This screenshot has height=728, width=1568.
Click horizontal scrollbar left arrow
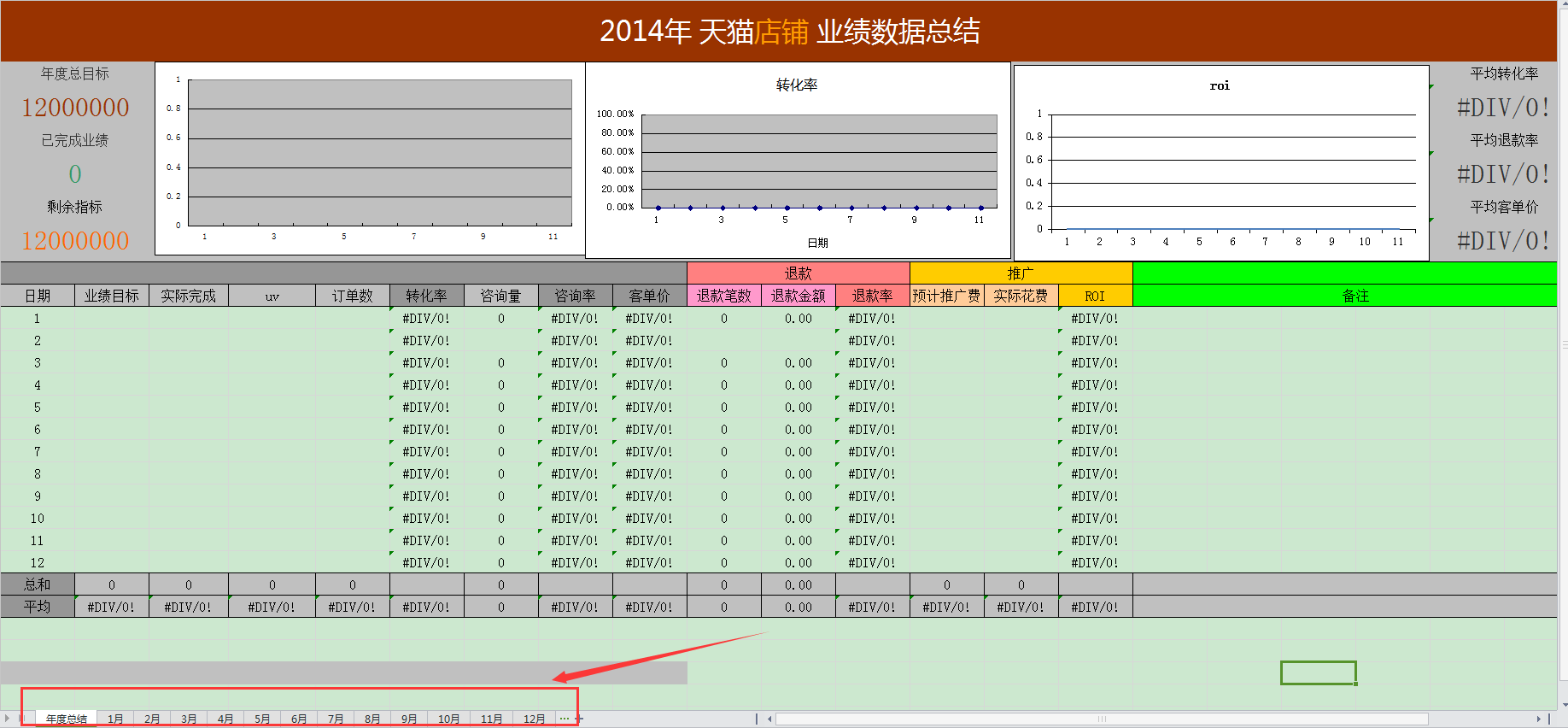point(769,719)
